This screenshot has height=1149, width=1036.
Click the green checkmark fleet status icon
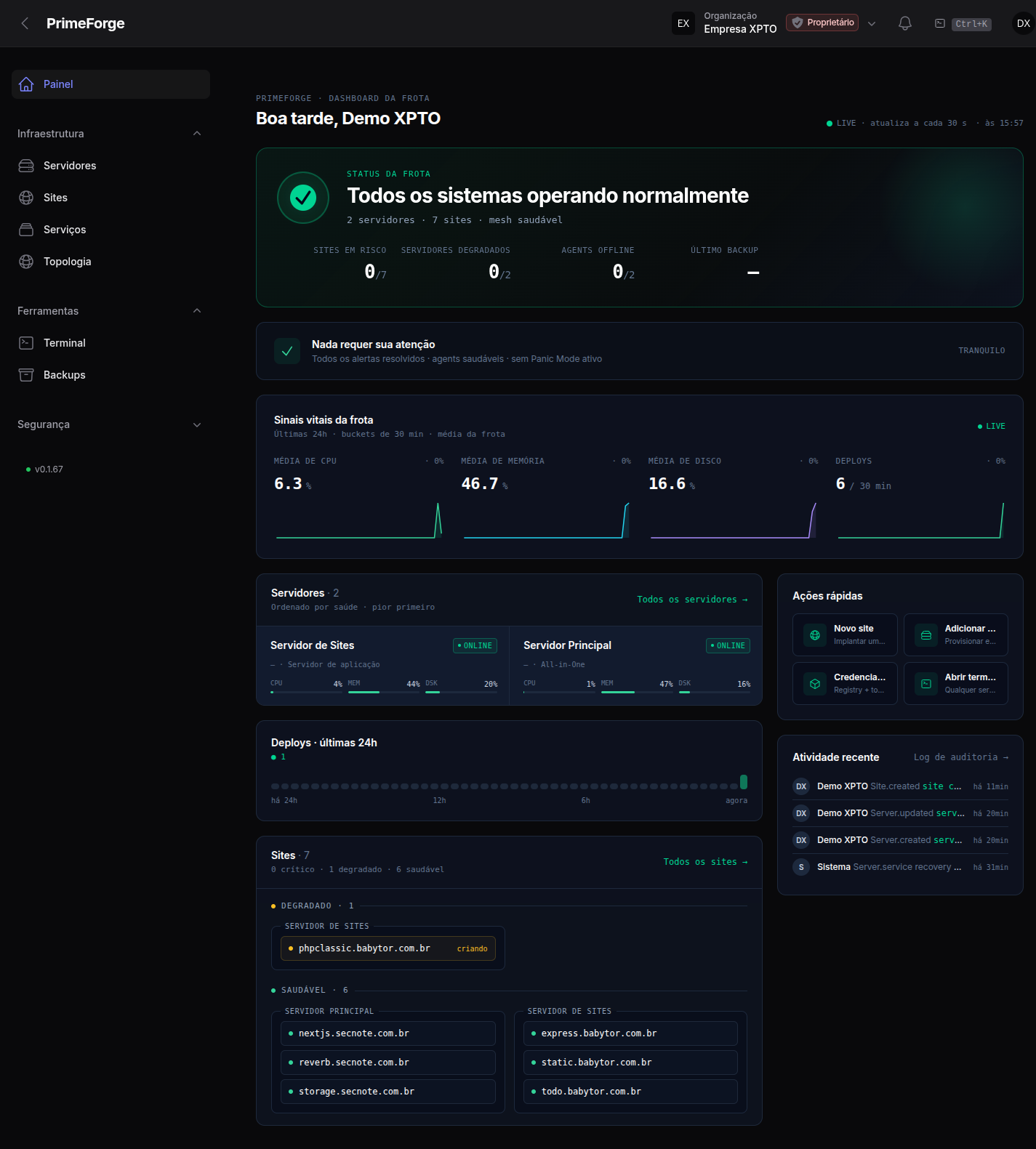pos(303,197)
